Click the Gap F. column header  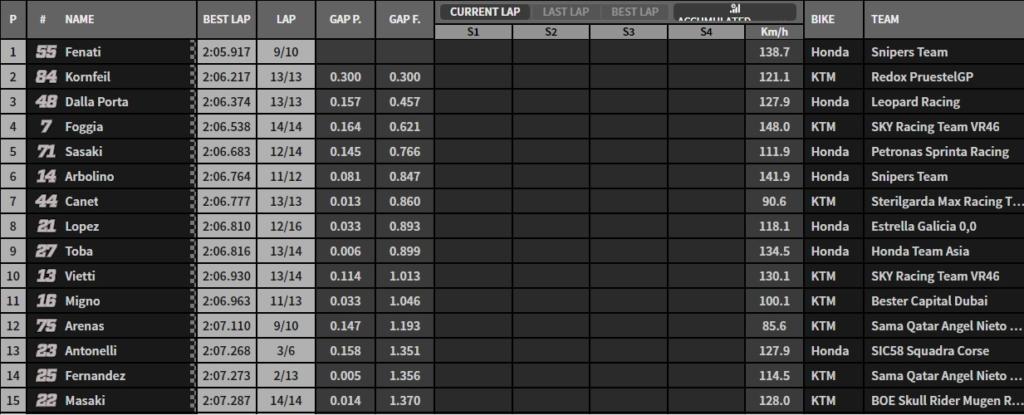[404, 19]
